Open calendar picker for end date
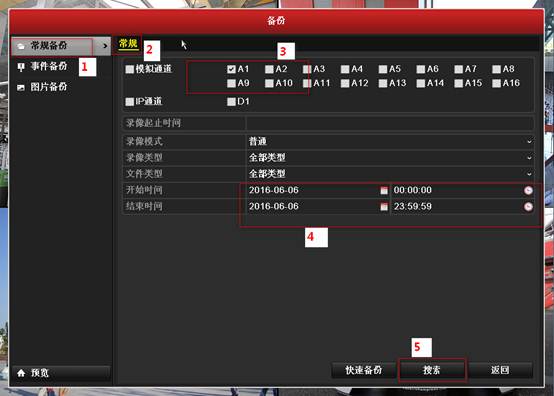This screenshot has width=554, height=396. click(384, 207)
